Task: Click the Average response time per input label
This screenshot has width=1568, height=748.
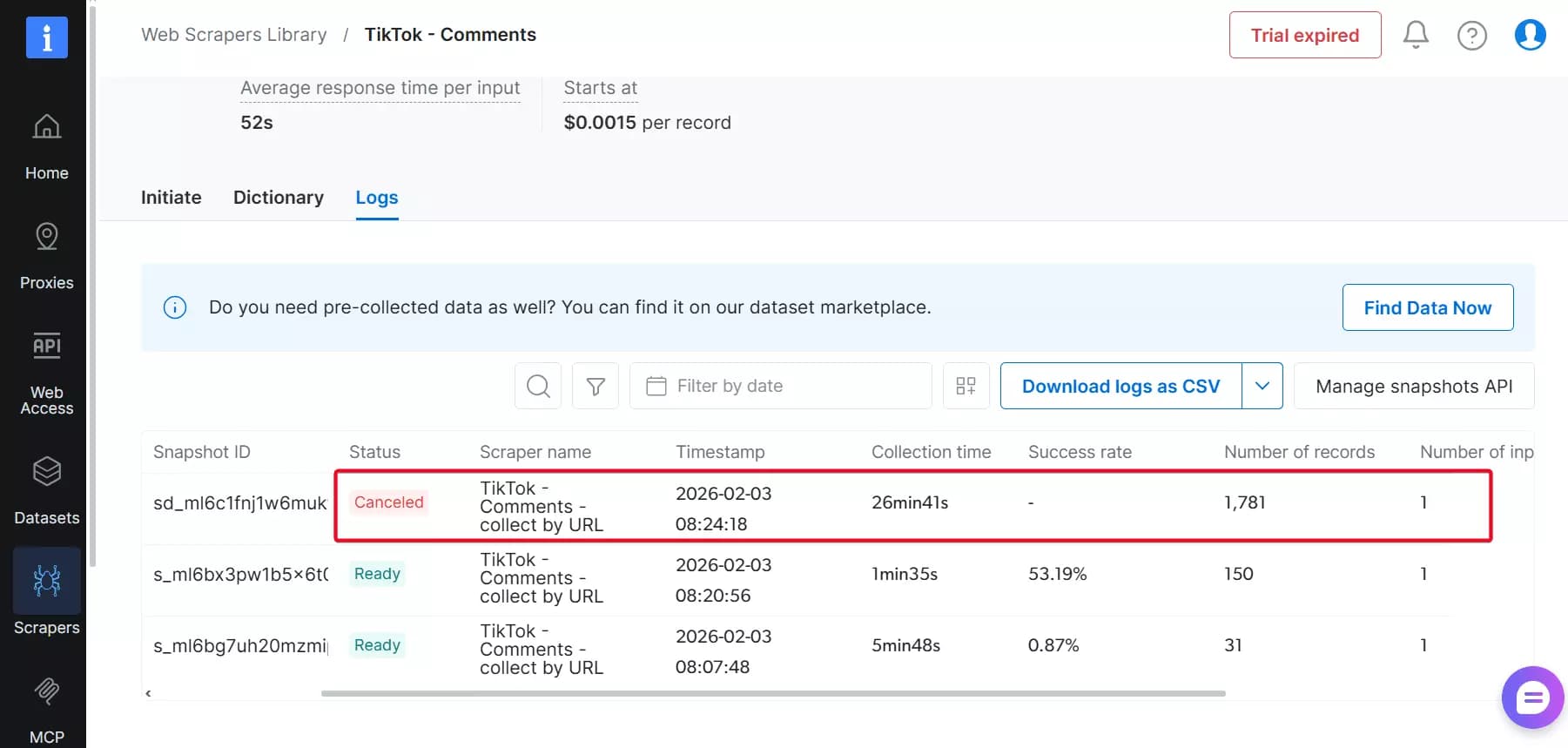Action: click(380, 88)
